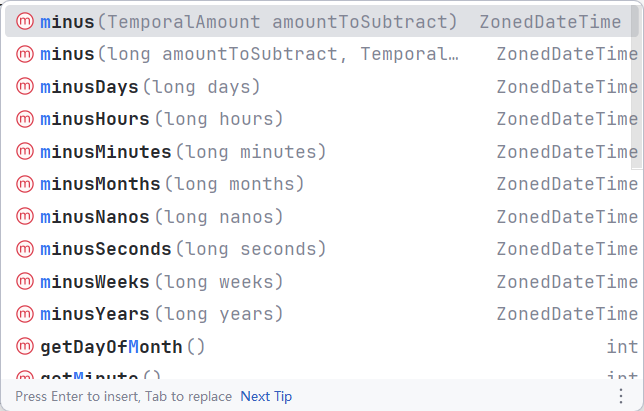Viewport: 644px width, 411px height.
Task: Pick minusWeeks(long weeks) completion entry
Action: 162,282
